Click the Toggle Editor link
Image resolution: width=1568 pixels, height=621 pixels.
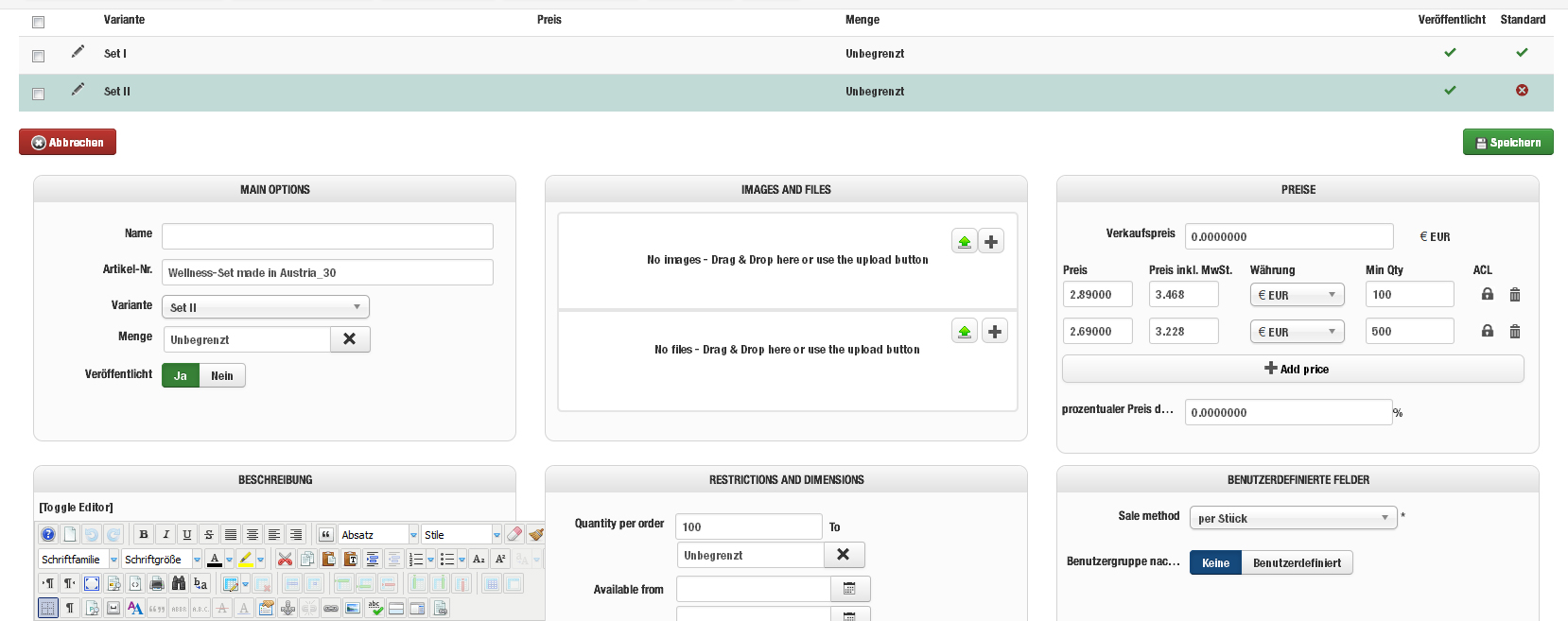point(76,508)
